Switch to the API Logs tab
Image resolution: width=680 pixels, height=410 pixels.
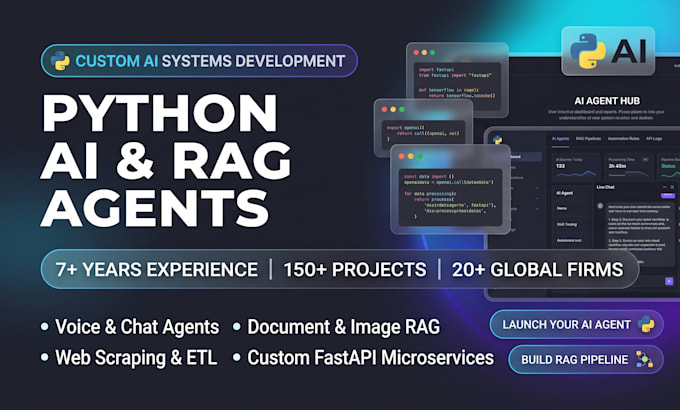click(654, 139)
